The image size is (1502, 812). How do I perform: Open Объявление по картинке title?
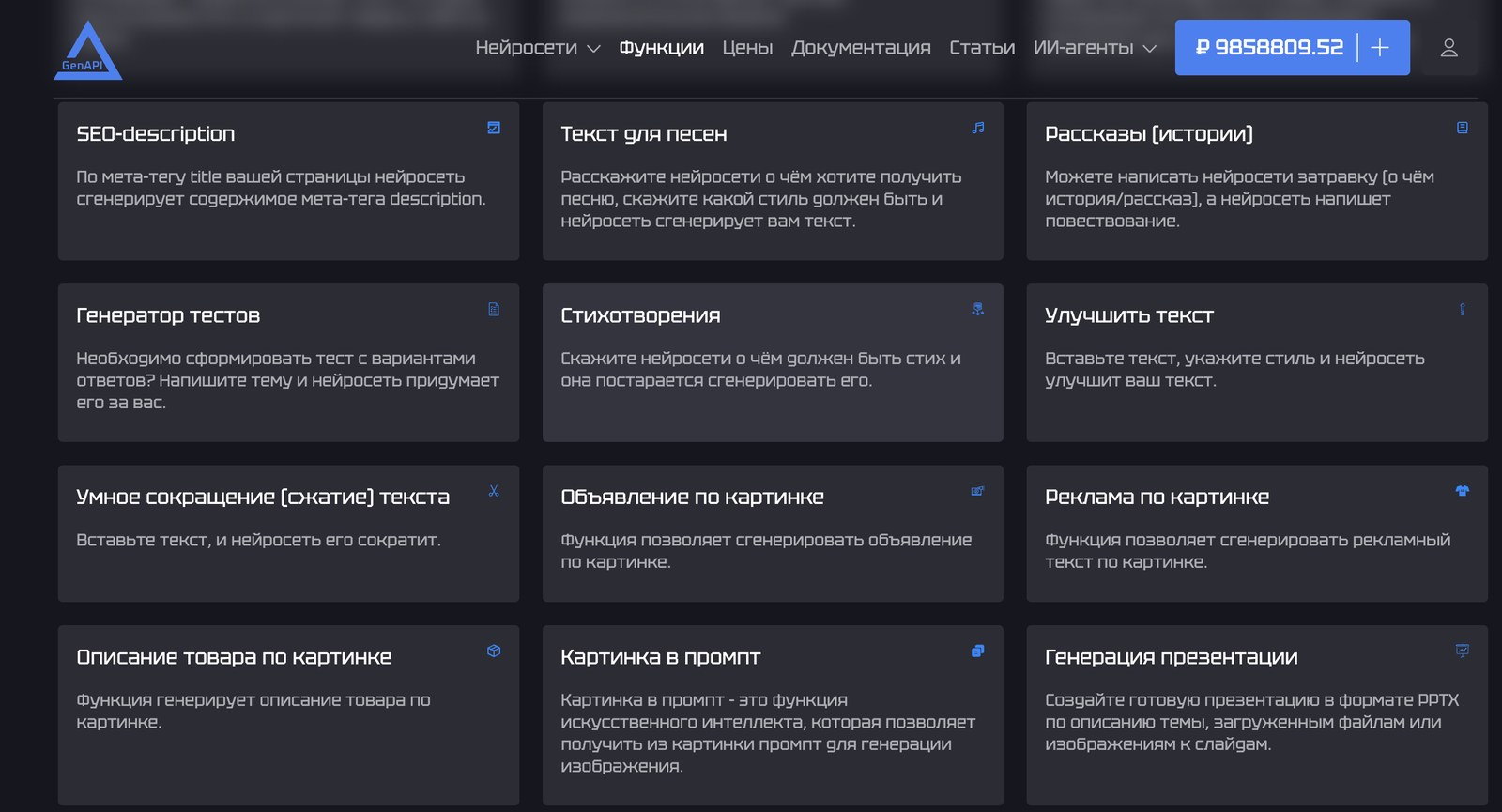point(692,498)
